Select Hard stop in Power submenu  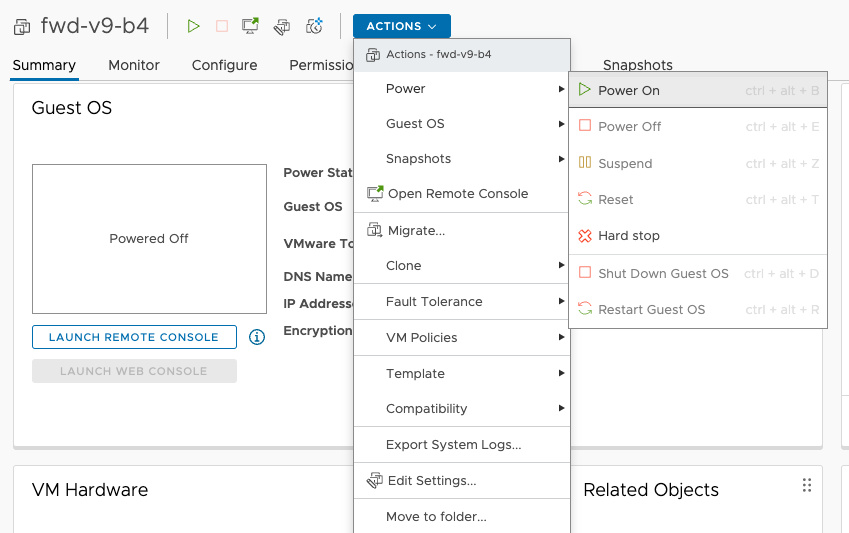click(628, 236)
